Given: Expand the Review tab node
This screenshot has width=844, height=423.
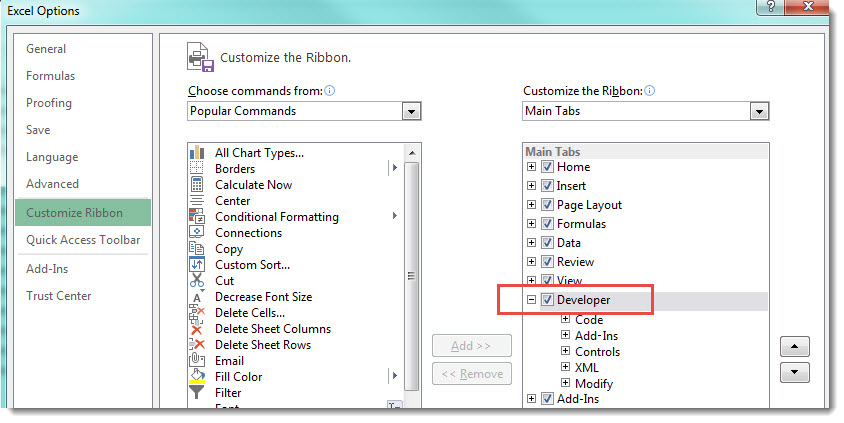Looking at the screenshot, I should (x=531, y=262).
